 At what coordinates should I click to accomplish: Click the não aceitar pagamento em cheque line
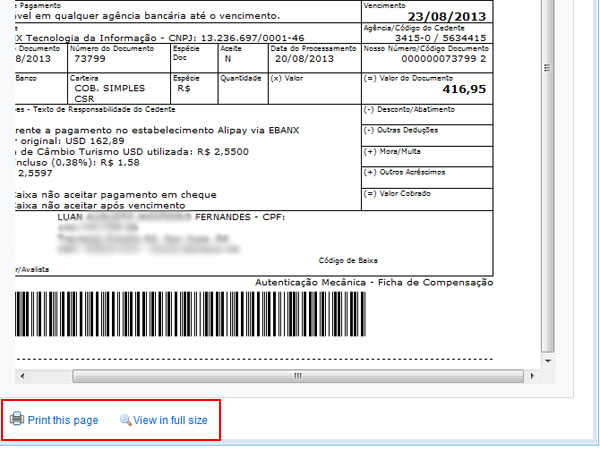(116, 194)
